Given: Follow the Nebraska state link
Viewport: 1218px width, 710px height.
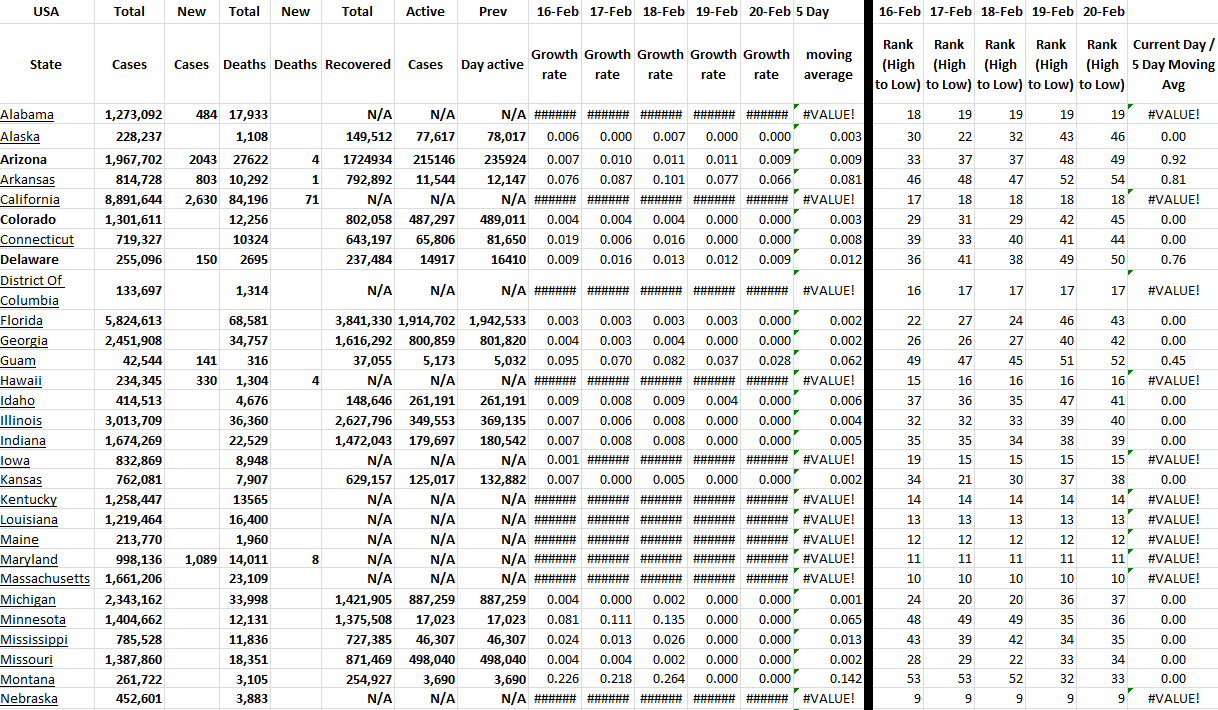Looking at the screenshot, I should 29,699.
